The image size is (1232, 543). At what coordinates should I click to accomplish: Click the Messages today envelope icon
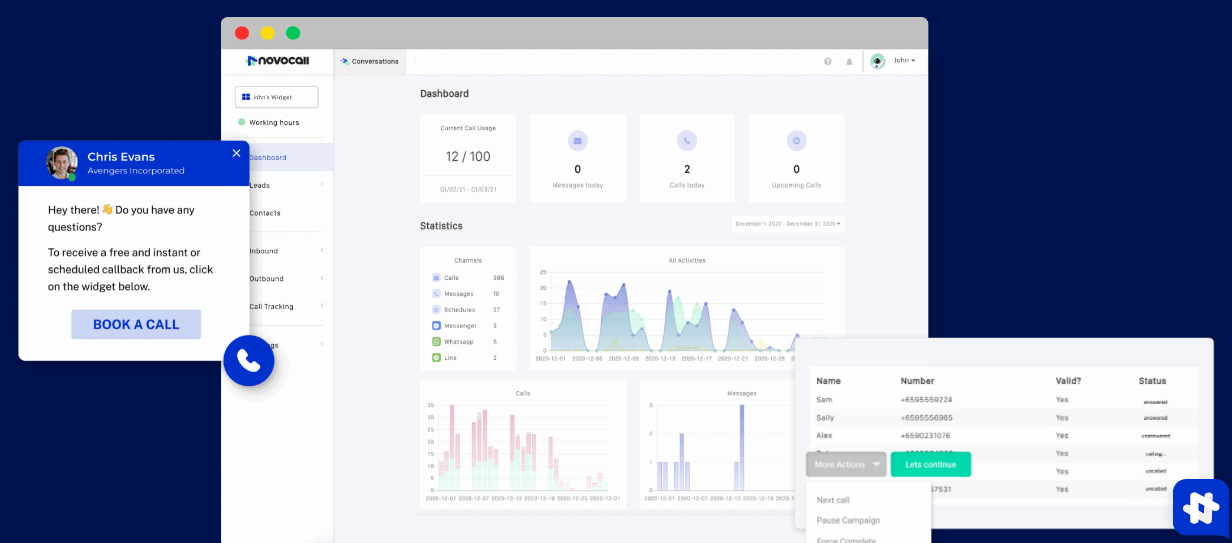tap(577, 140)
